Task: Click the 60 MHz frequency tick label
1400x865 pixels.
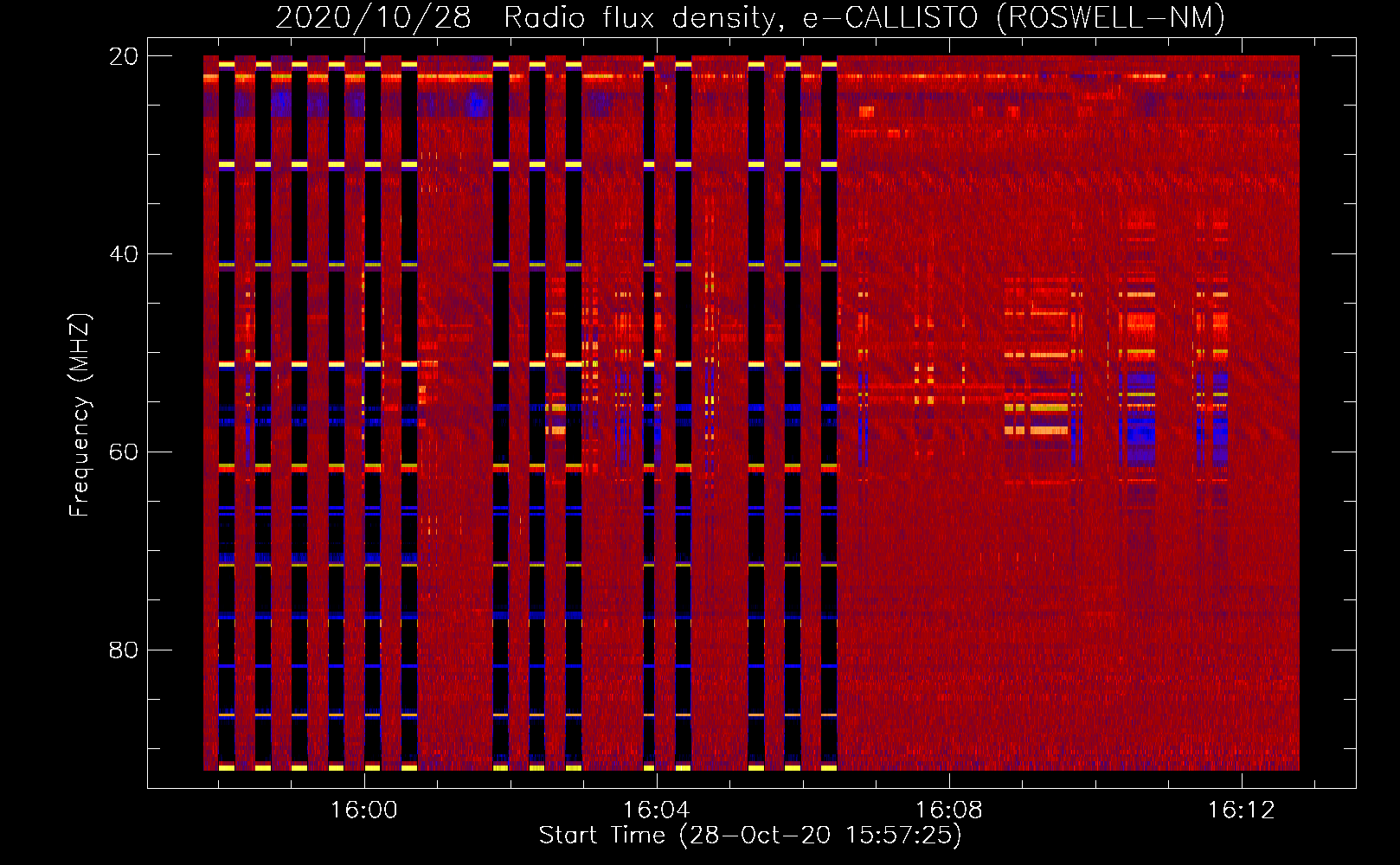Action: (x=124, y=452)
